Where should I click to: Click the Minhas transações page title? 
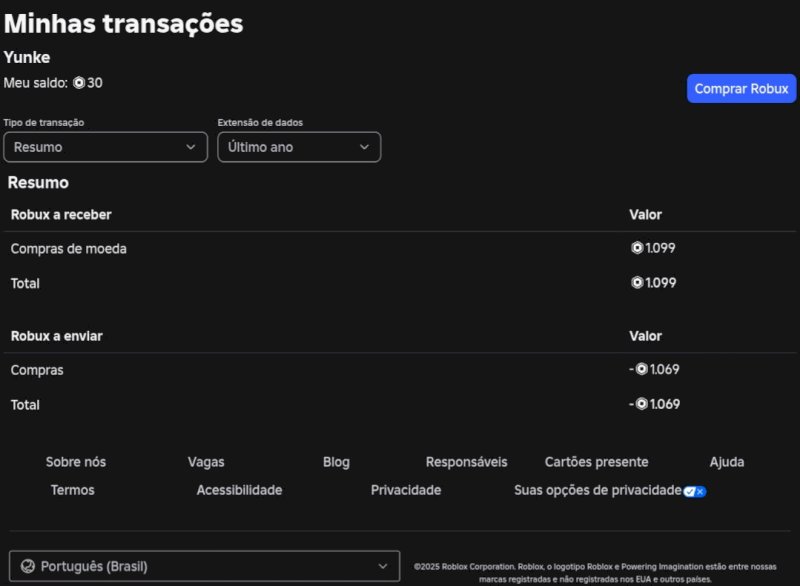[123, 24]
